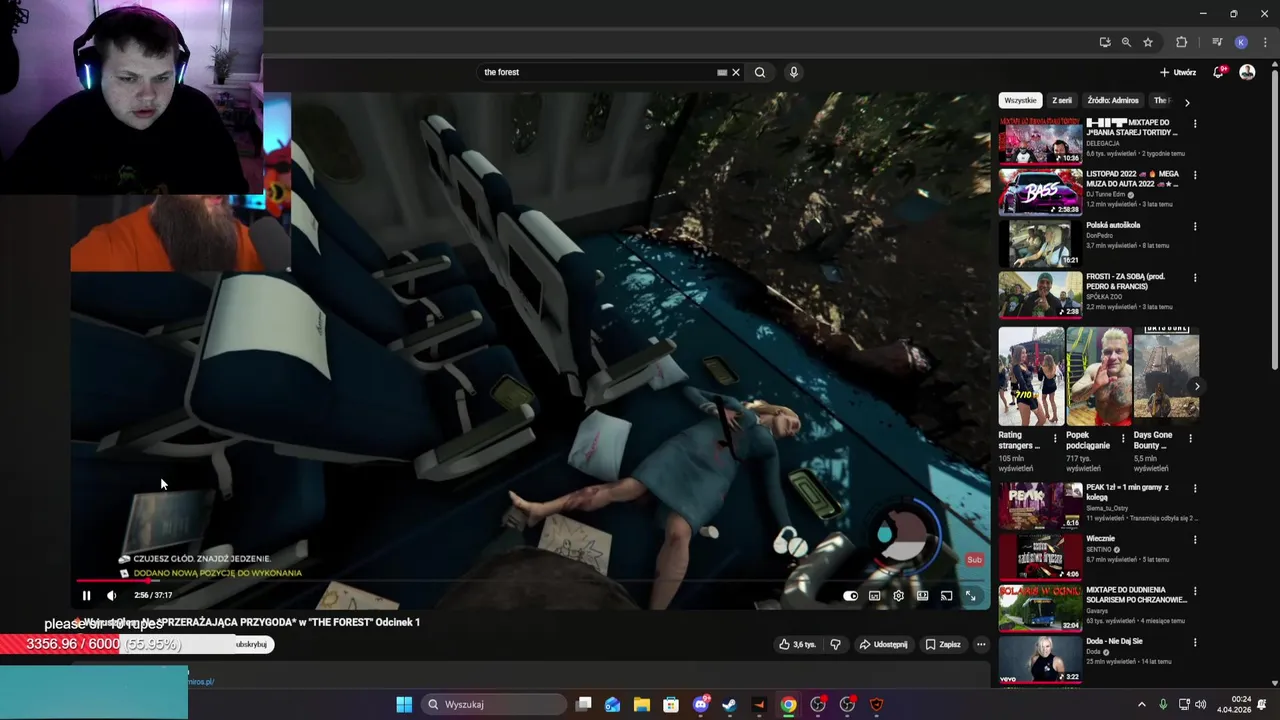Open Polska autoškola video title
The width and height of the screenshot is (1280, 720).
[1113, 225]
